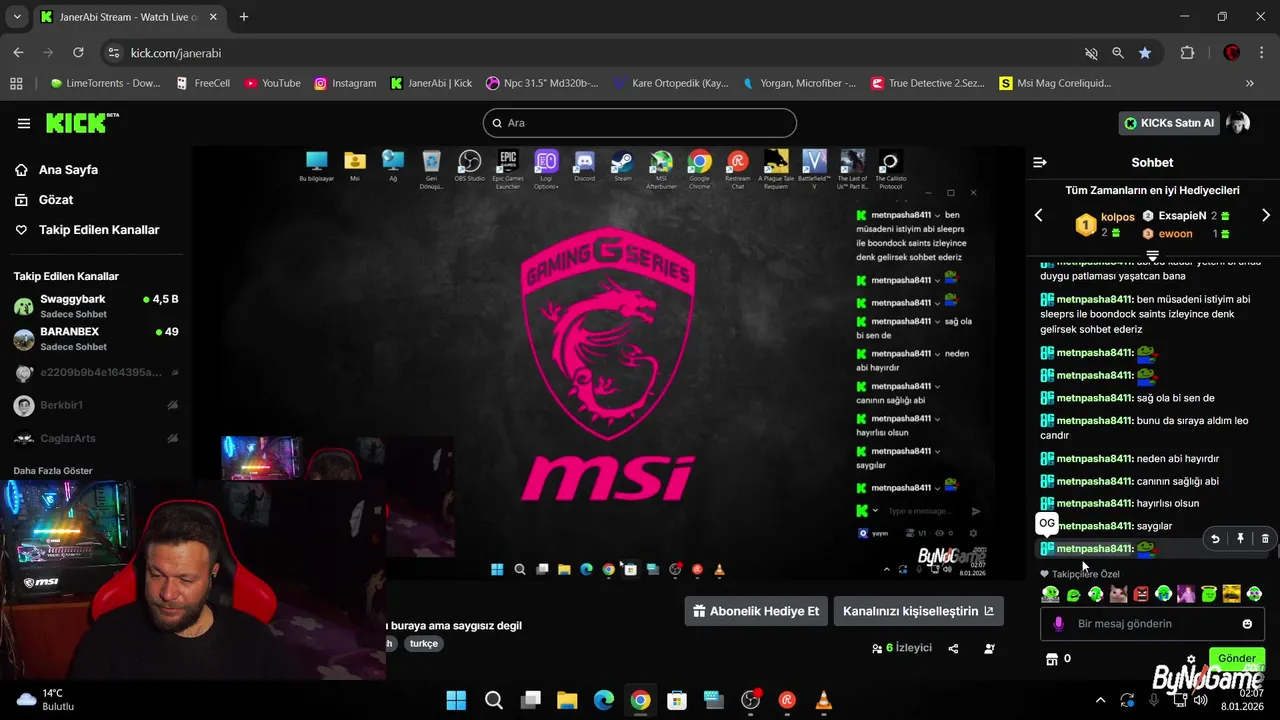This screenshot has height=720, width=1280.
Task: Insert the angel halo green emote
Action: [1209, 594]
